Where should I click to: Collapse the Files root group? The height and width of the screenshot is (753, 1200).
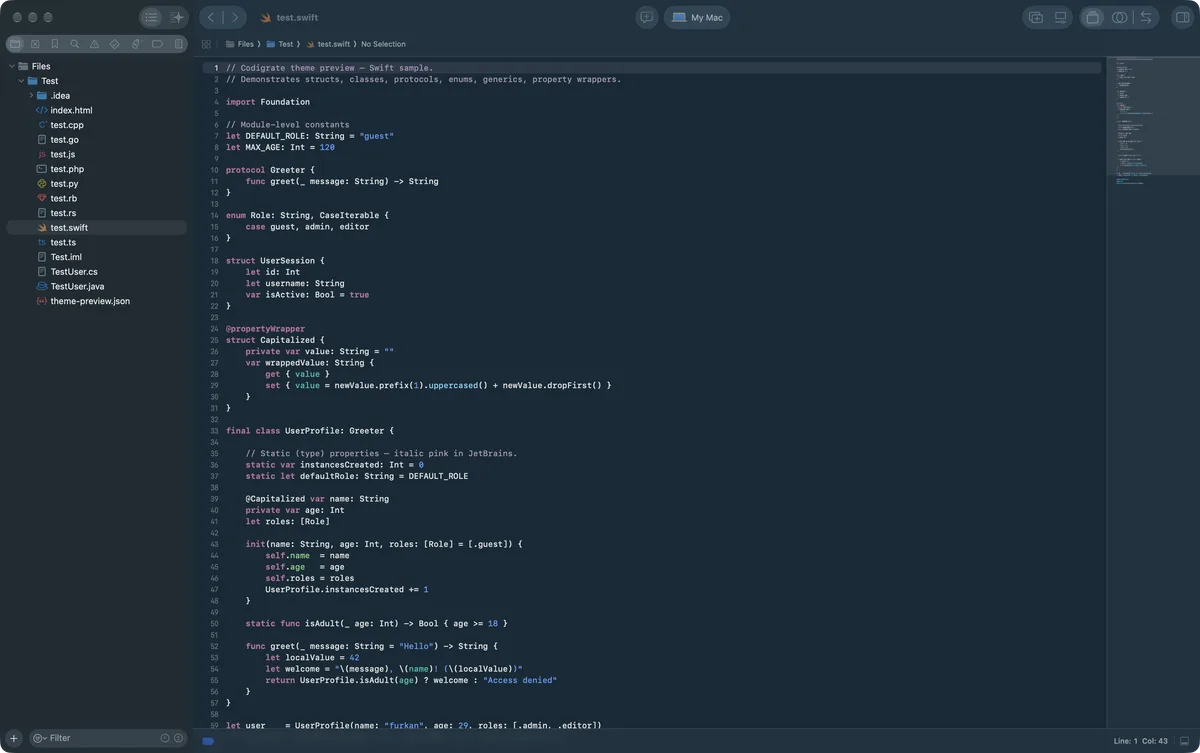[x=12, y=66]
